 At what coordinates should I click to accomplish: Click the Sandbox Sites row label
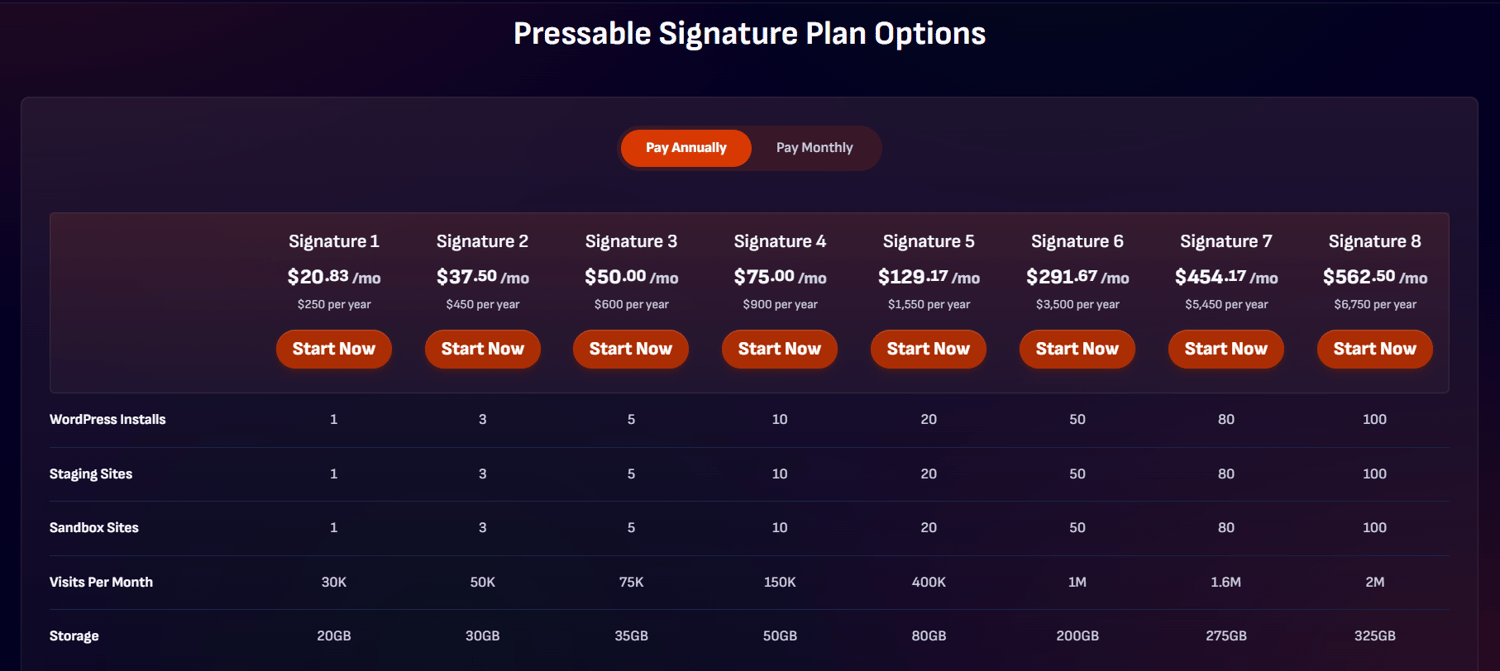tap(94, 527)
